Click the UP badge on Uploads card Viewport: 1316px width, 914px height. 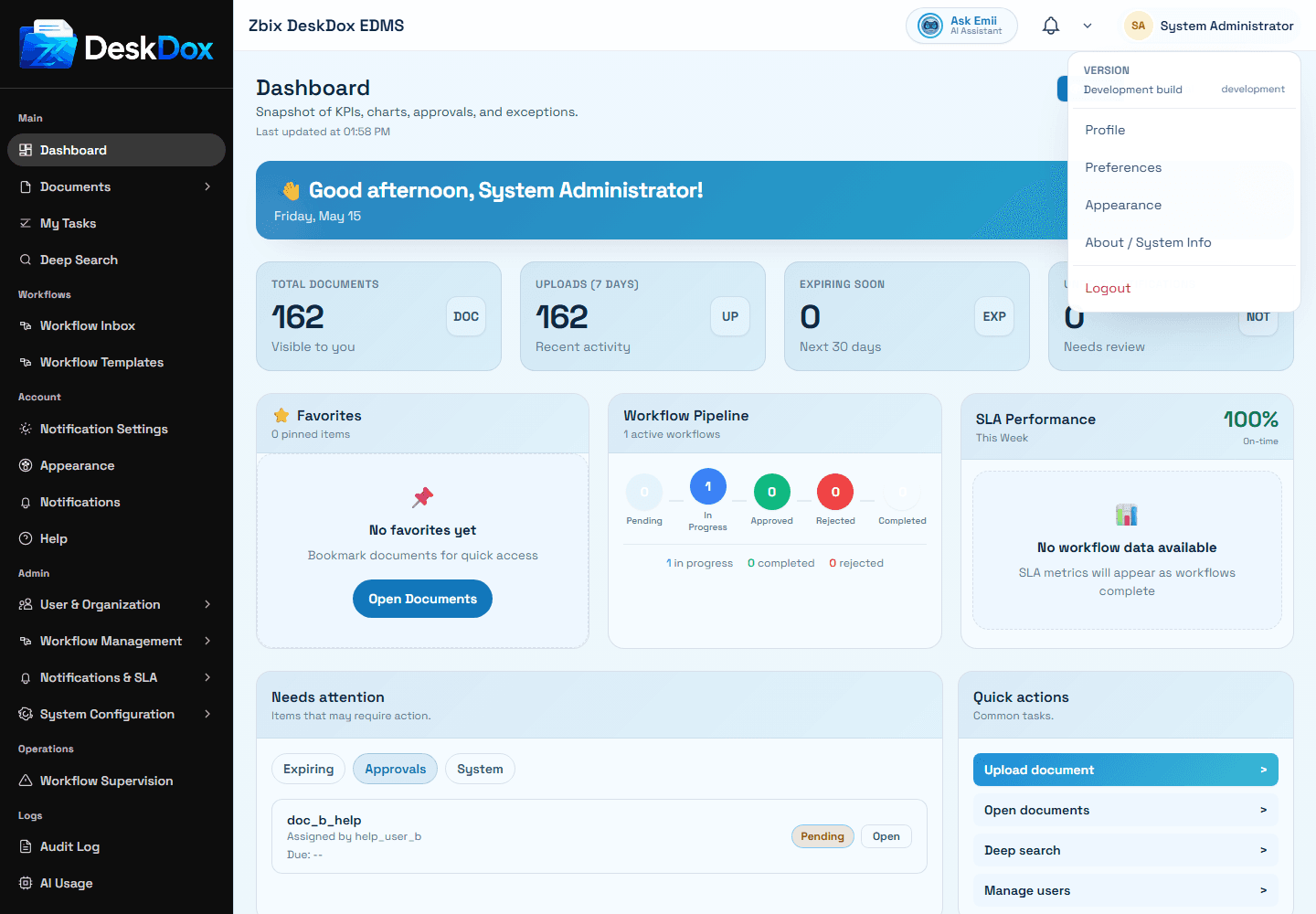[x=730, y=316]
